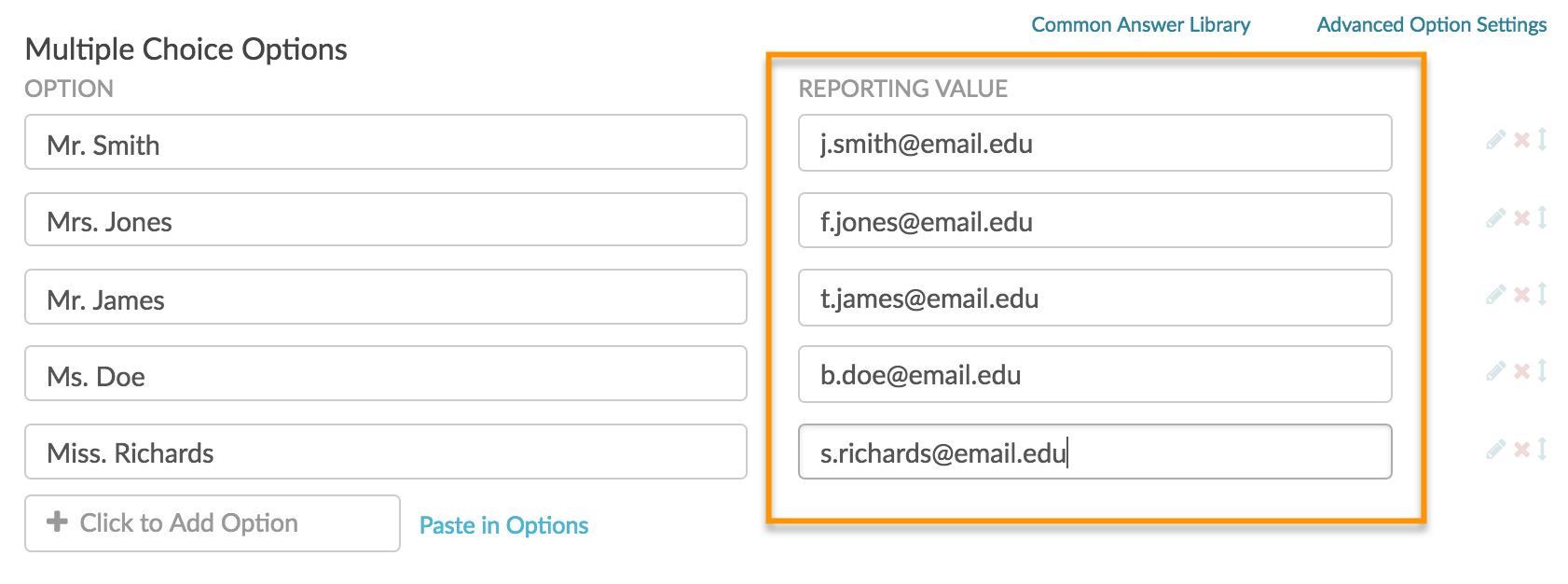Viewport: 1568px width, 584px height.
Task: Select the b.doe@email.edu reporting value field
Action: click(1094, 375)
